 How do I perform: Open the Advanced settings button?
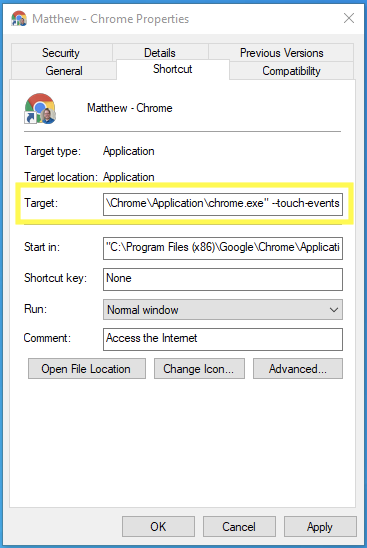[x=298, y=368]
